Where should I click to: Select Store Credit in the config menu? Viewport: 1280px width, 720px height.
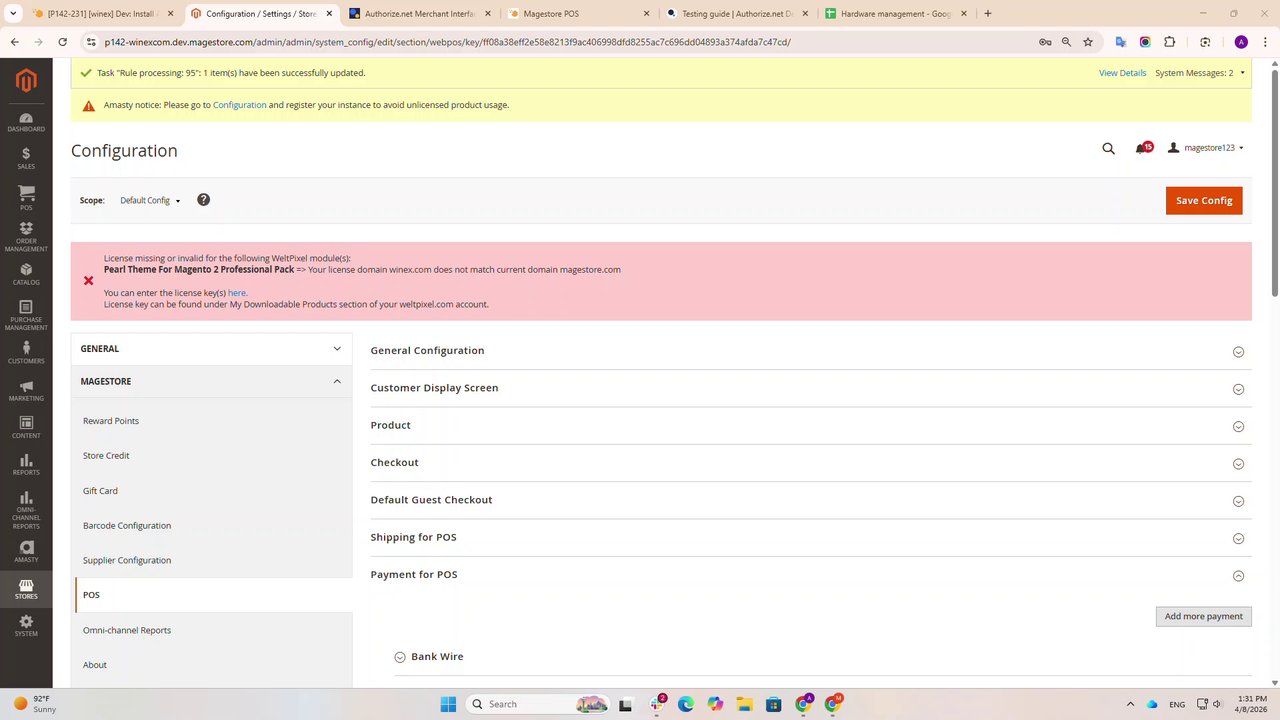point(106,456)
